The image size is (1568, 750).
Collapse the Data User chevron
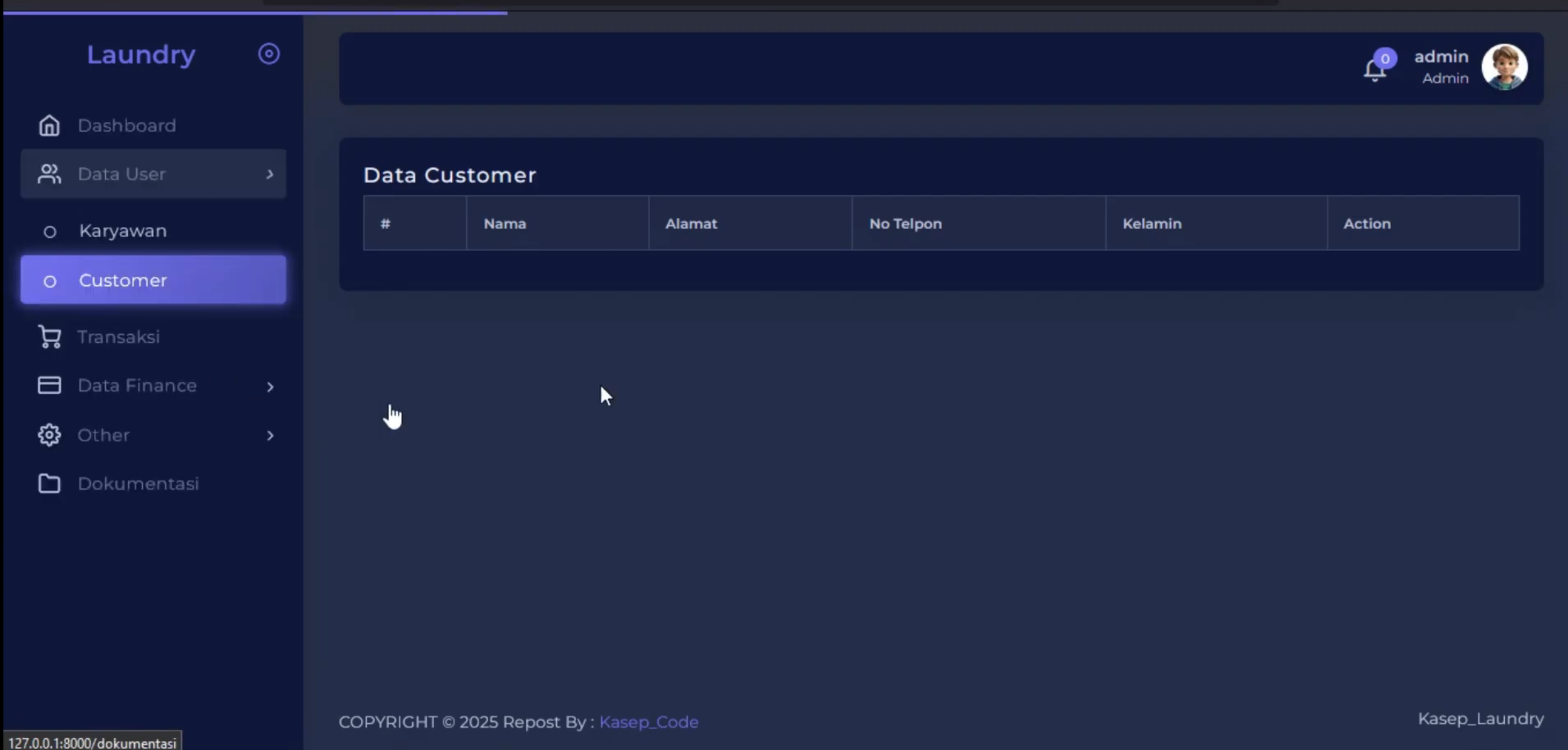pos(270,174)
